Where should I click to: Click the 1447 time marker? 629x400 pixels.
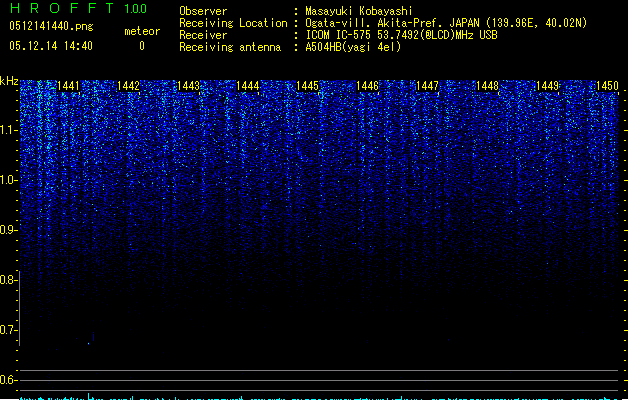coord(428,86)
